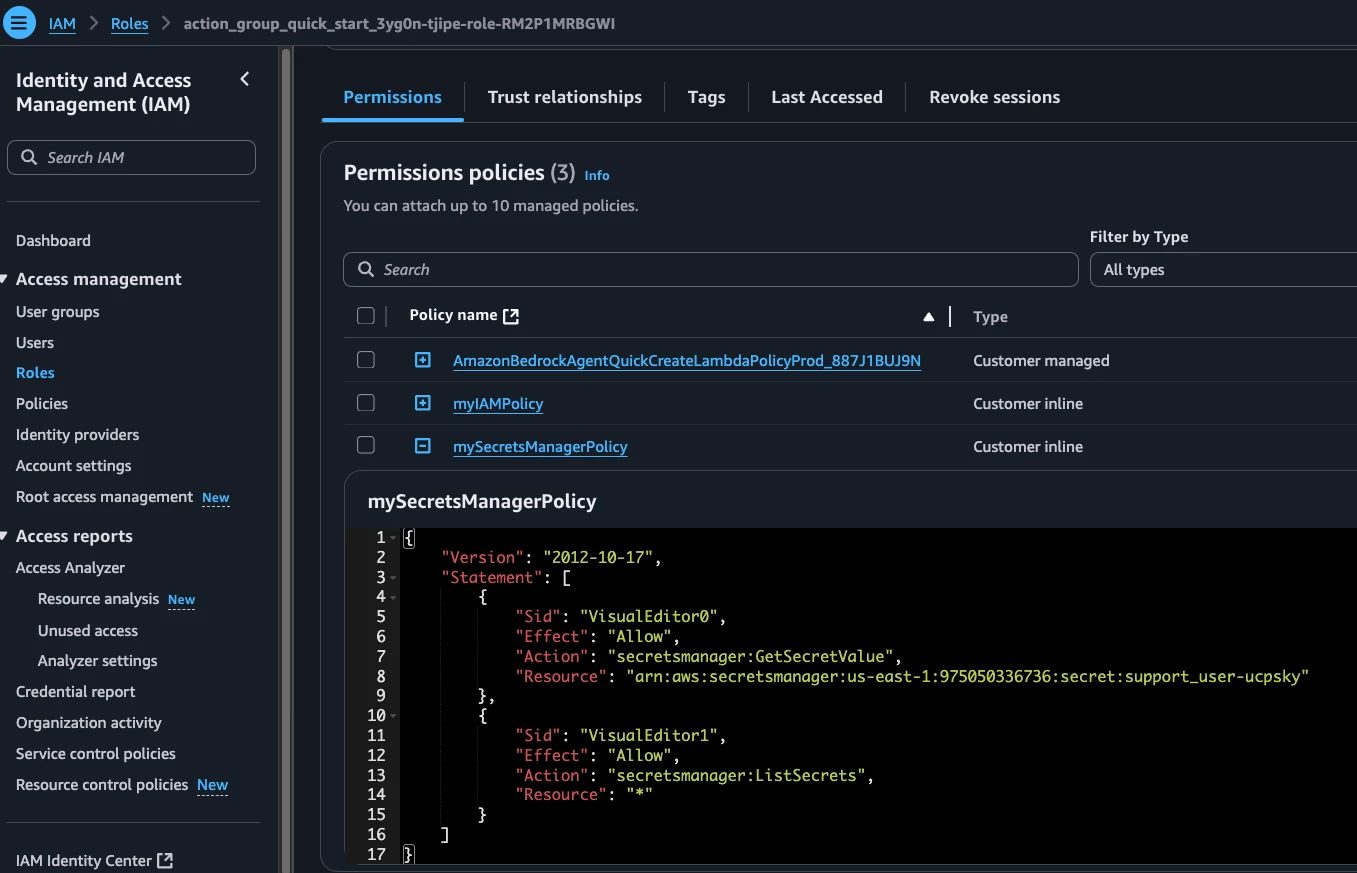This screenshot has height=873, width=1357.
Task: Check the myIAMPolicy row checkbox
Action: [x=366, y=403]
